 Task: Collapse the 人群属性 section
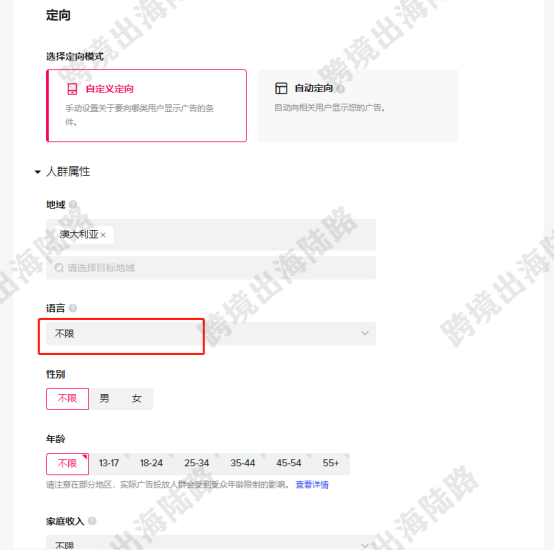[37, 172]
